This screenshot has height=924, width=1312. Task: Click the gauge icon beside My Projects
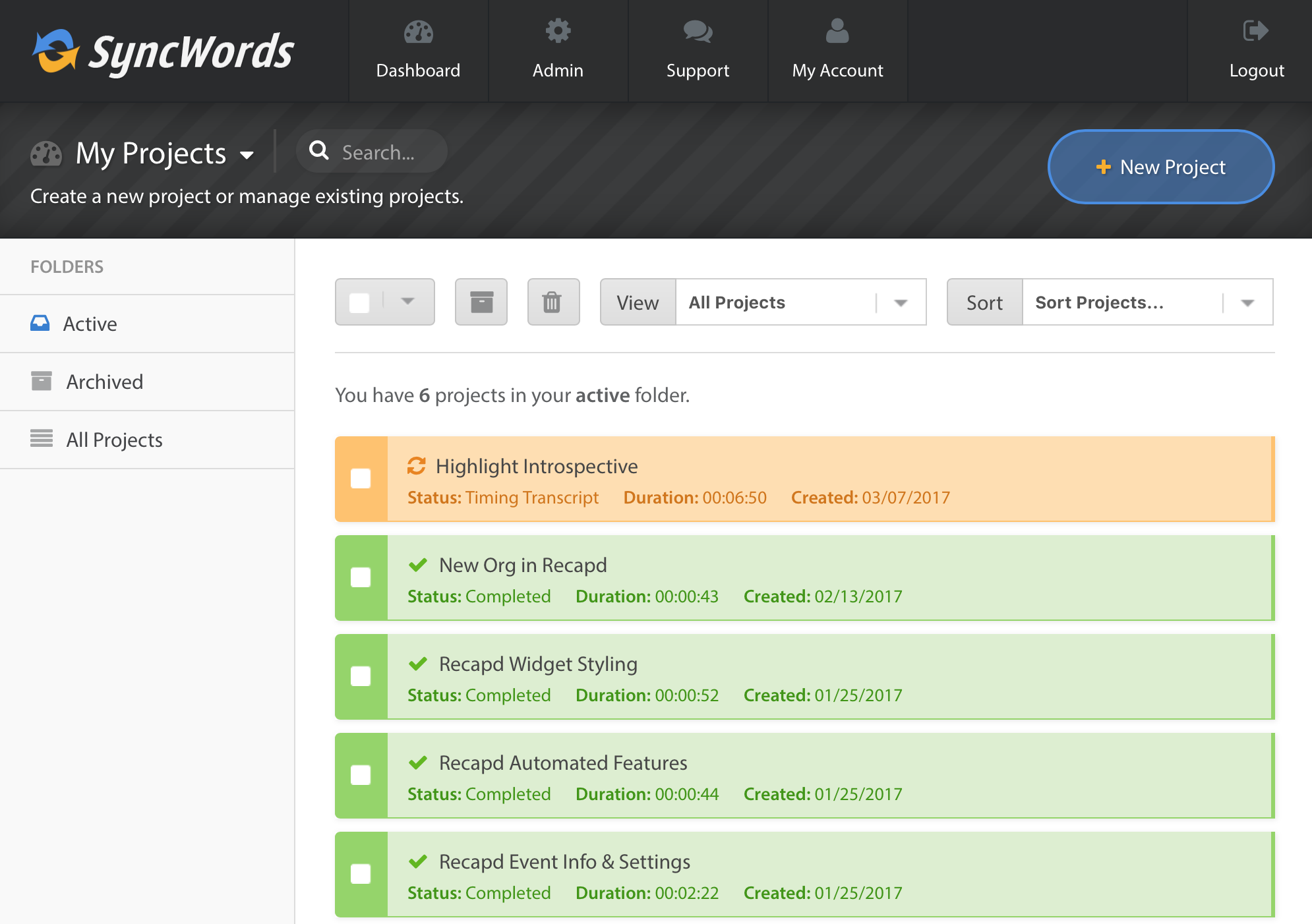click(46, 154)
